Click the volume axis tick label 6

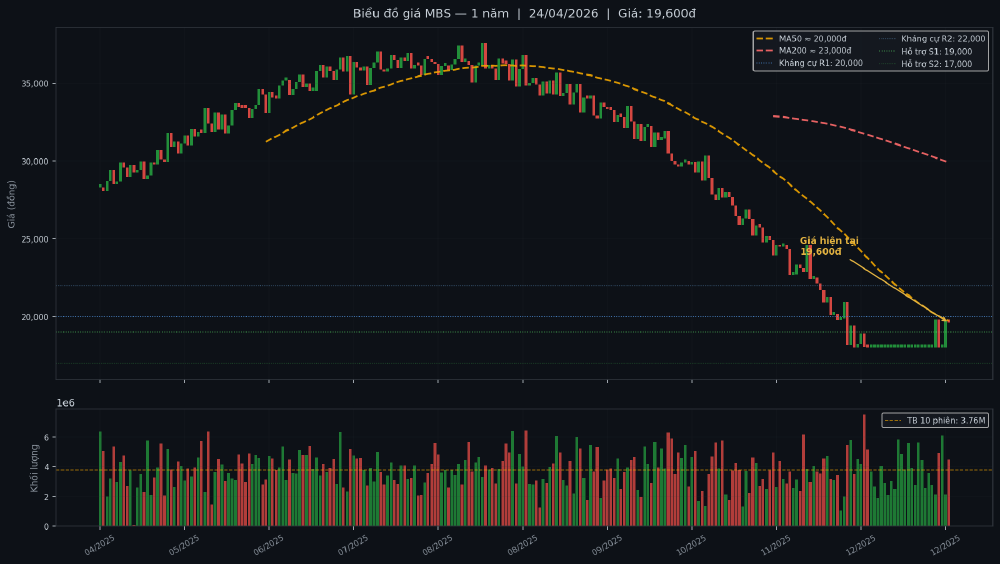[46, 438]
